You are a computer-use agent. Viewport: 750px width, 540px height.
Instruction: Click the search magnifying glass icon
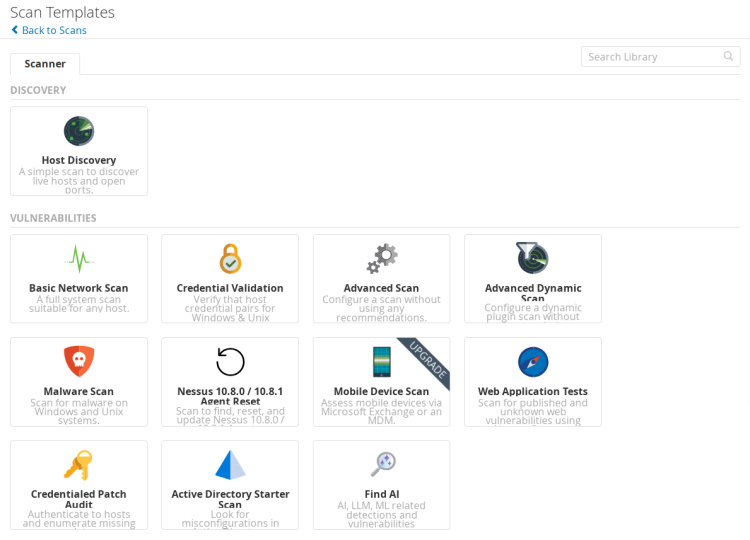click(729, 57)
